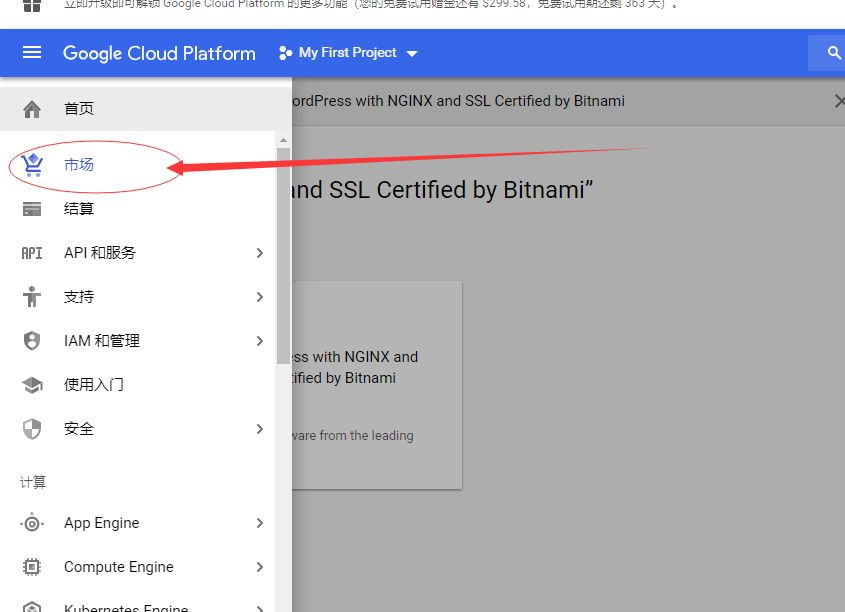Expand the 安全 submenu arrow
Viewport: 845px width, 612px height.
click(260, 429)
